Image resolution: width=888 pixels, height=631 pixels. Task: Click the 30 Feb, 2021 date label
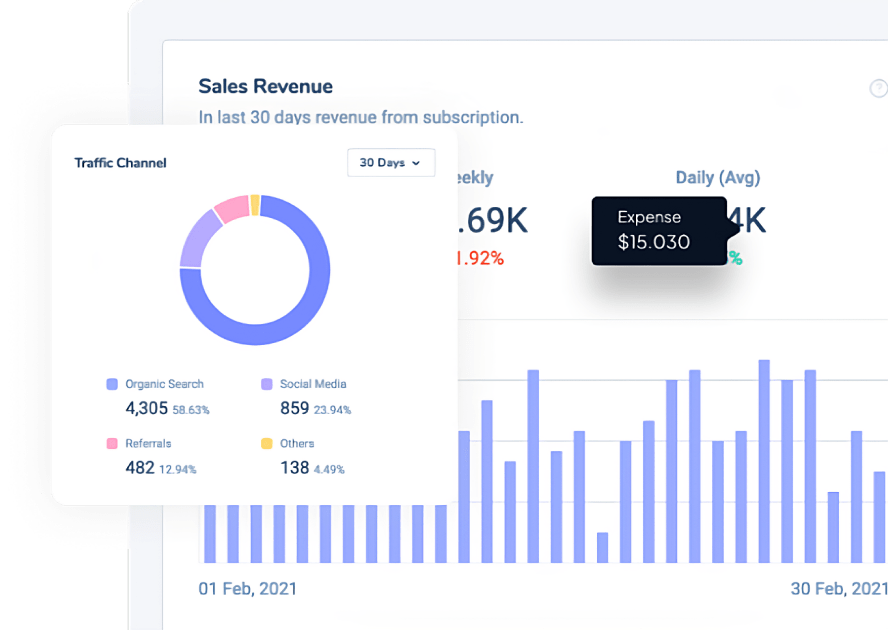pyautogui.click(x=838, y=588)
